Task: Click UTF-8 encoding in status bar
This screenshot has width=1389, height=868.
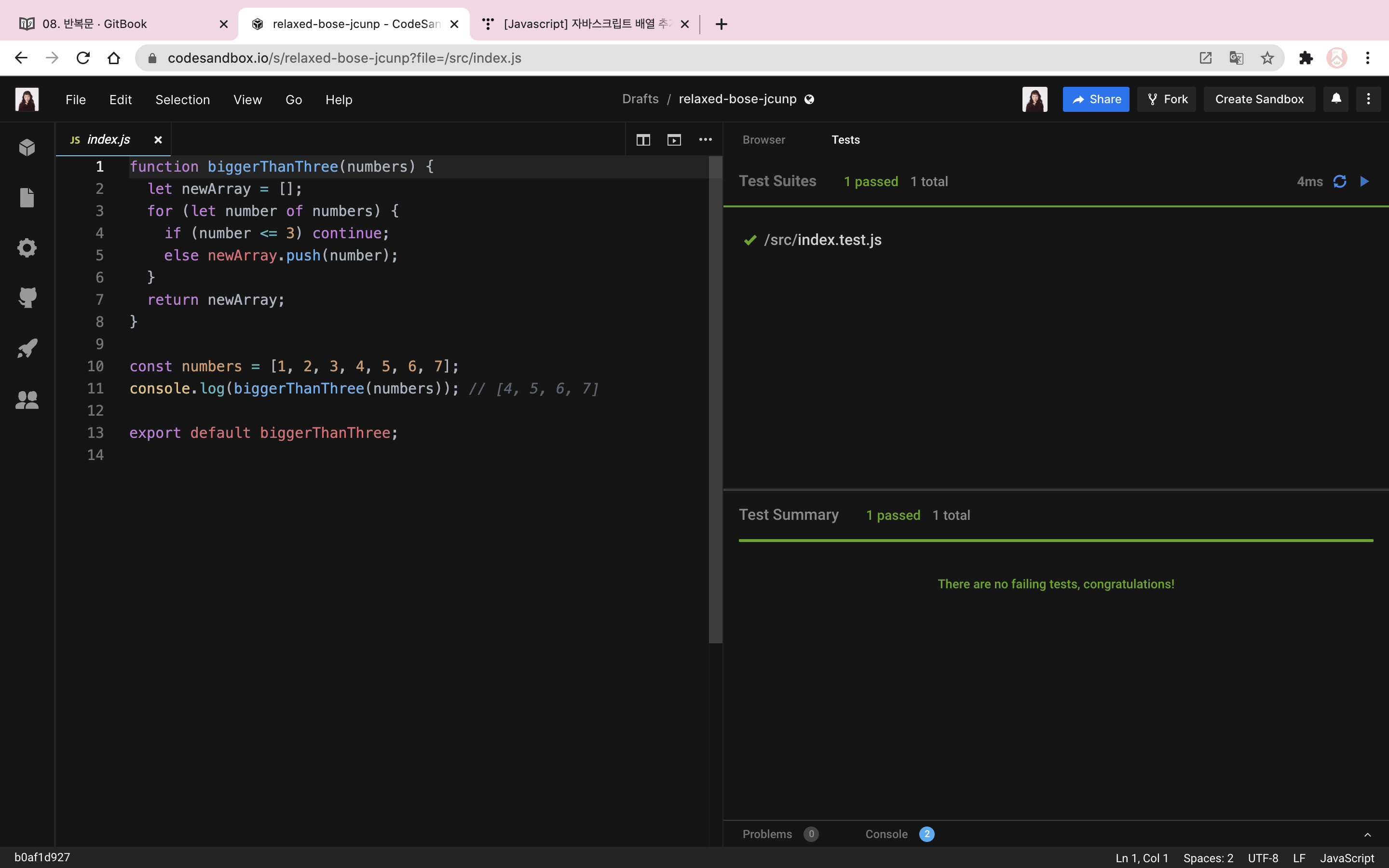Action: (x=1263, y=858)
